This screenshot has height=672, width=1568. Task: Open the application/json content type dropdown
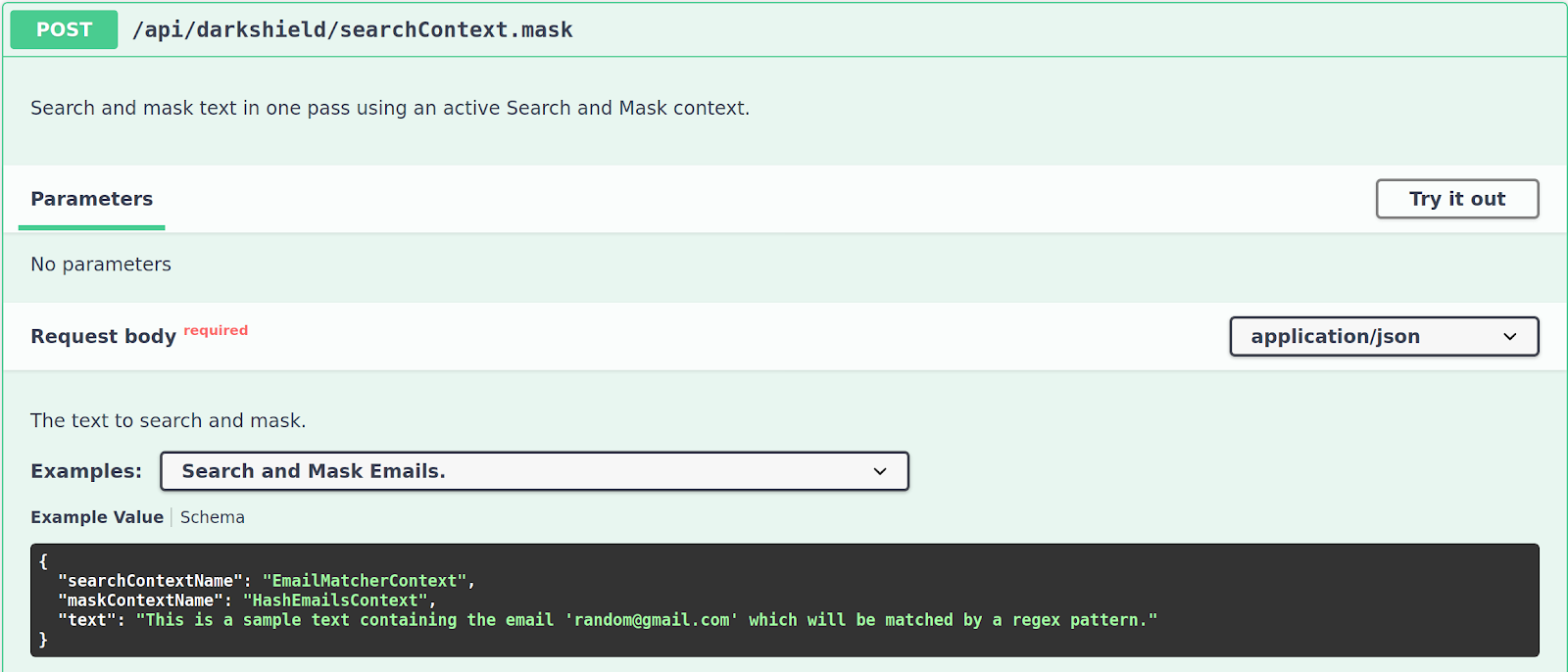pos(1384,336)
